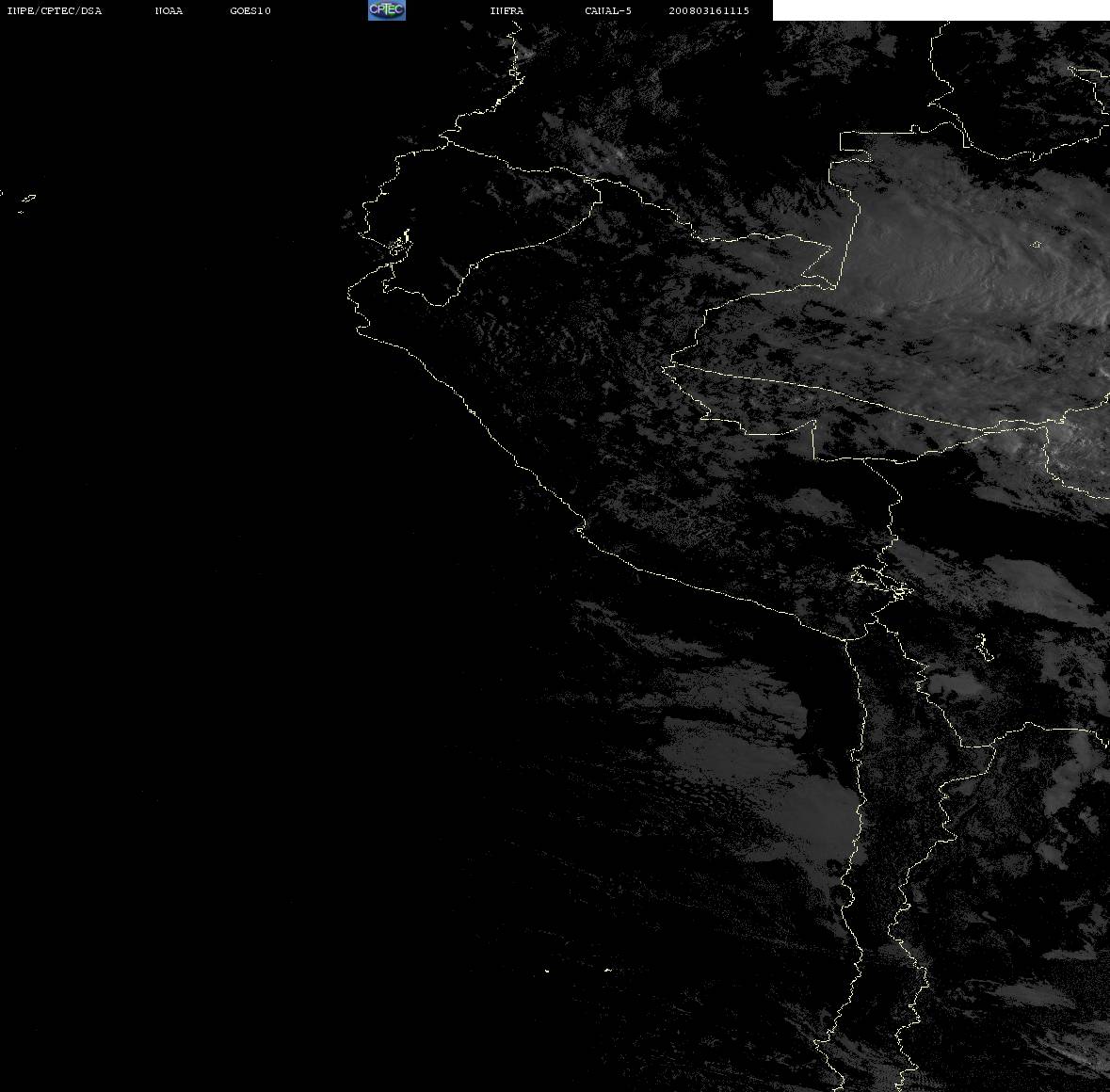This screenshot has width=1110, height=1092.
Task: Click the small lake outline southeast of Titicaca
Action: pyautogui.click(x=983, y=648)
